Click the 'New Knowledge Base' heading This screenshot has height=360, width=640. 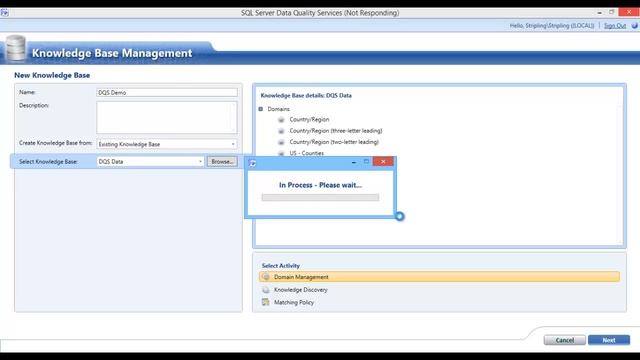(x=52, y=75)
